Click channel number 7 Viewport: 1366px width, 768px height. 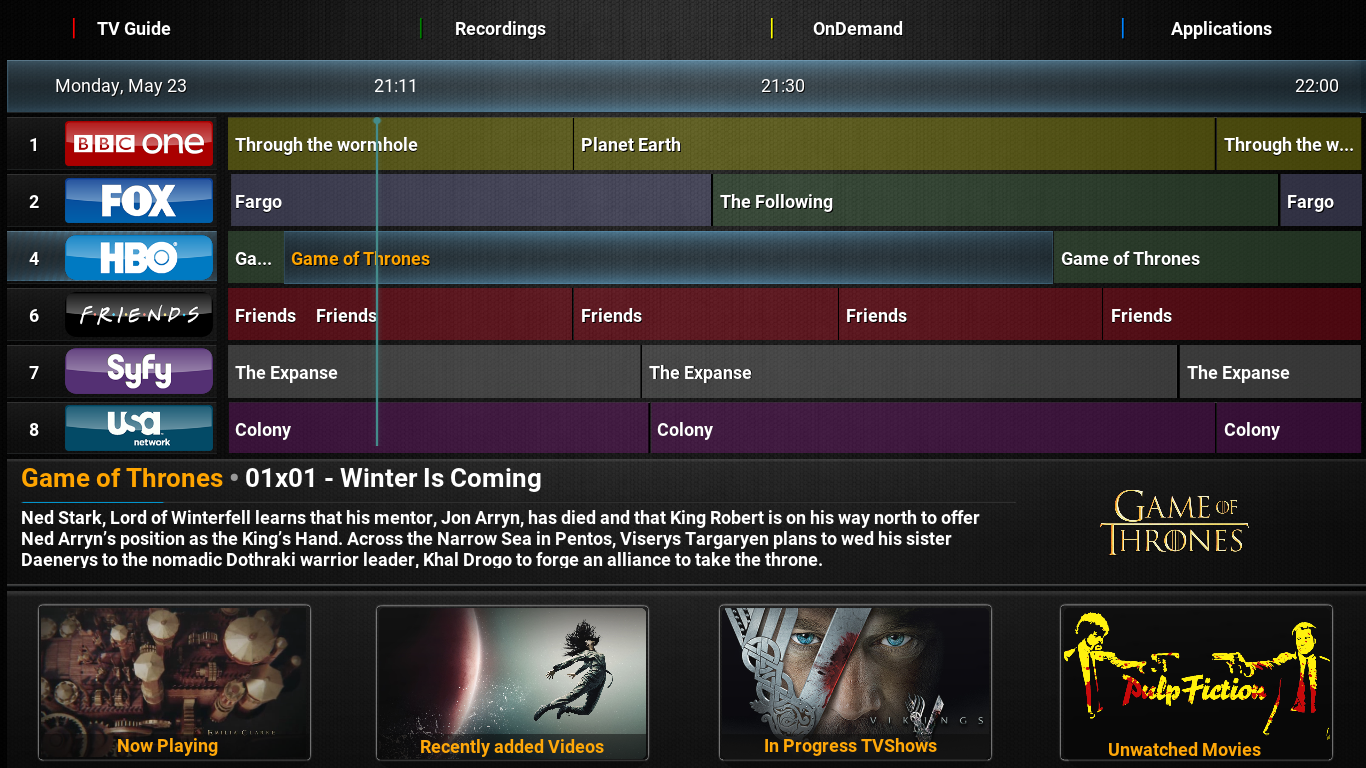click(33, 373)
